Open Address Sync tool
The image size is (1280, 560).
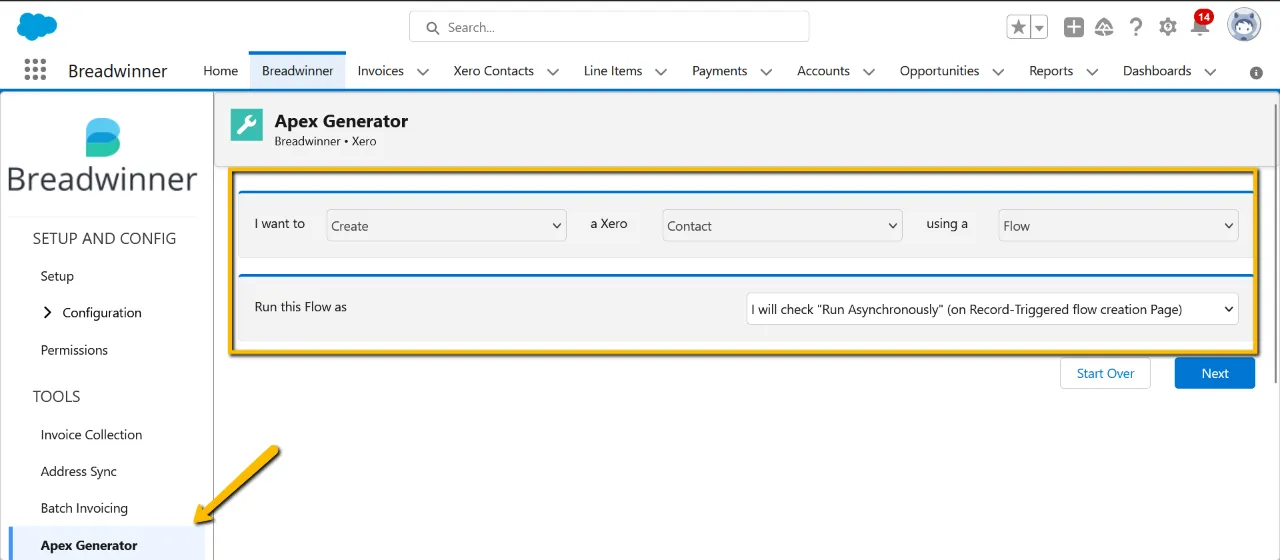tap(79, 472)
